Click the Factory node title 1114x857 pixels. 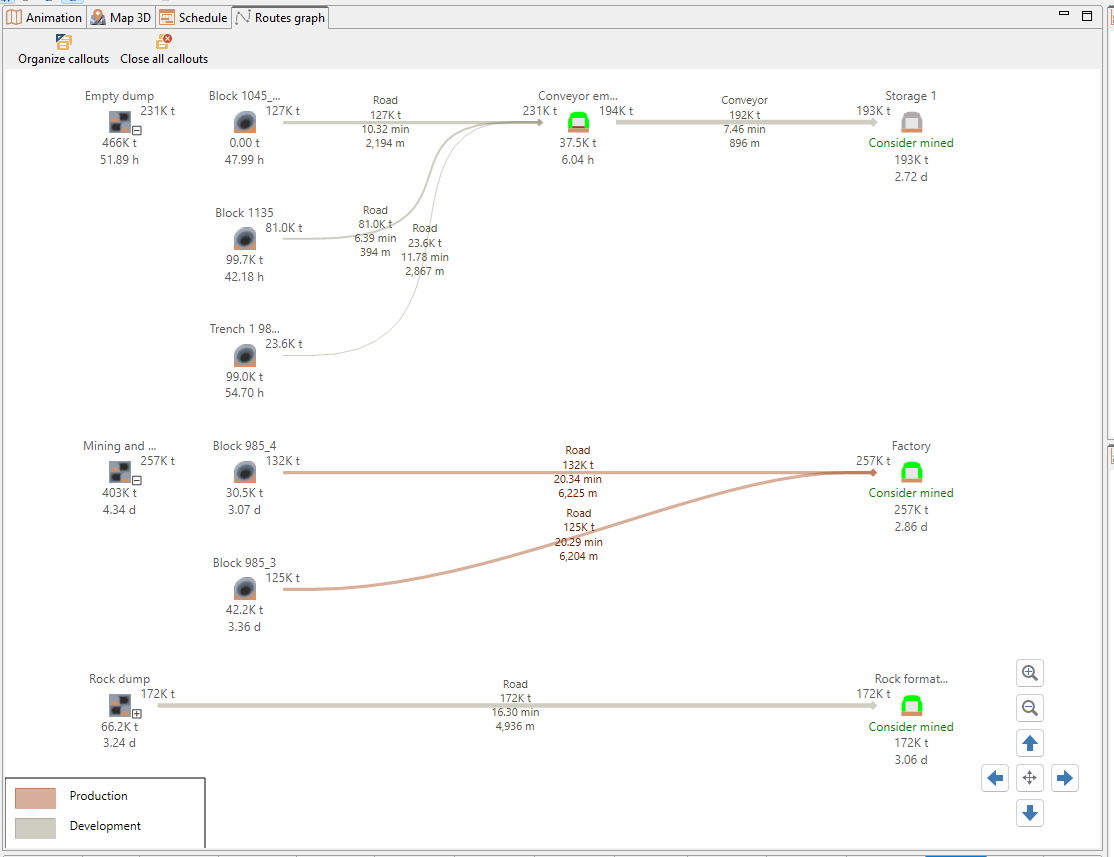coord(911,446)
